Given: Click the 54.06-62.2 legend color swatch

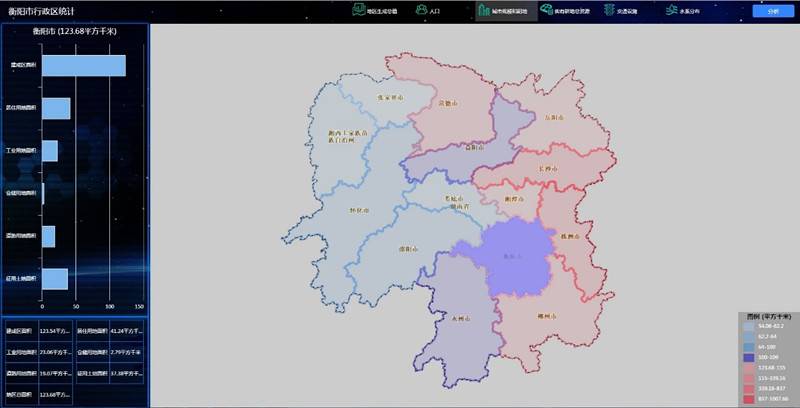Looking at the screenshot, I should [747, 326].
